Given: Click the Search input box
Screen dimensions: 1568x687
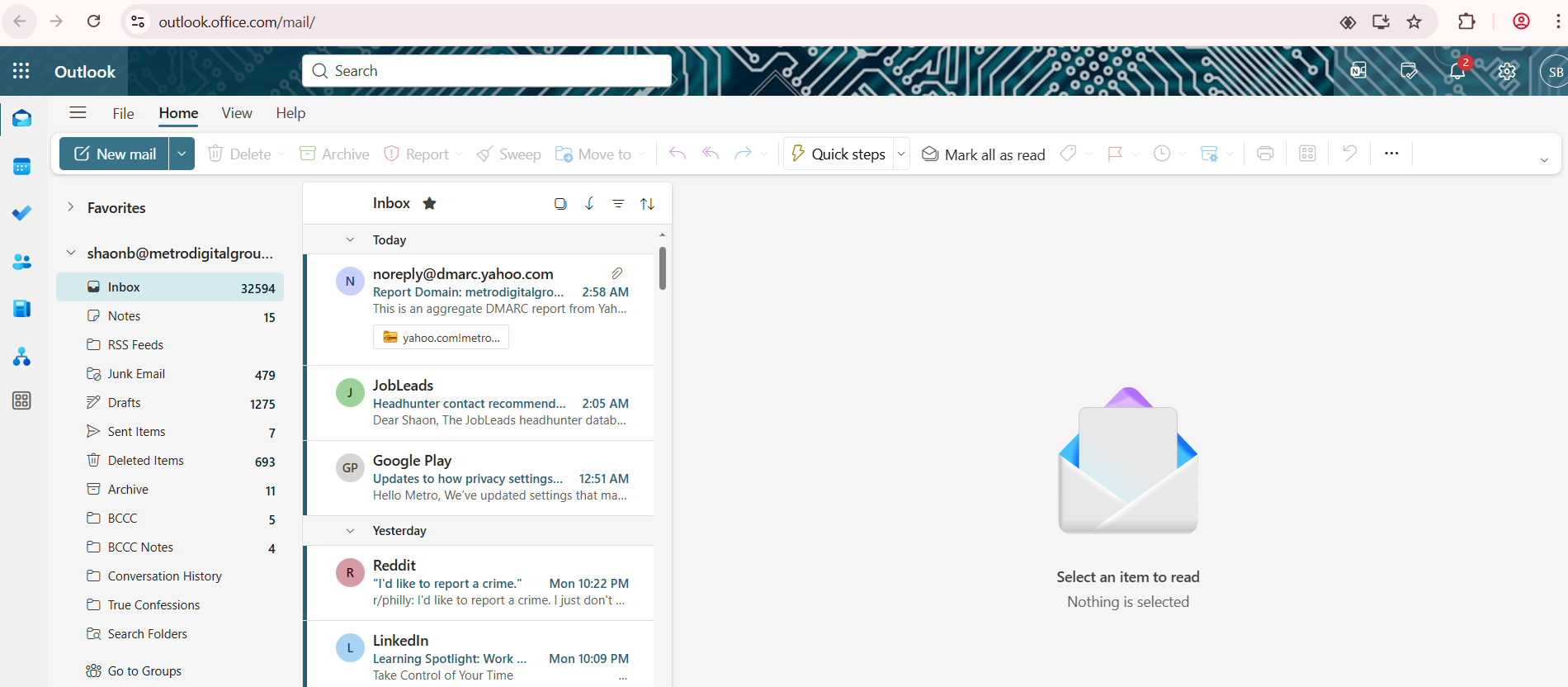Looking at the screenshot, I should click(x=487, y=71).
